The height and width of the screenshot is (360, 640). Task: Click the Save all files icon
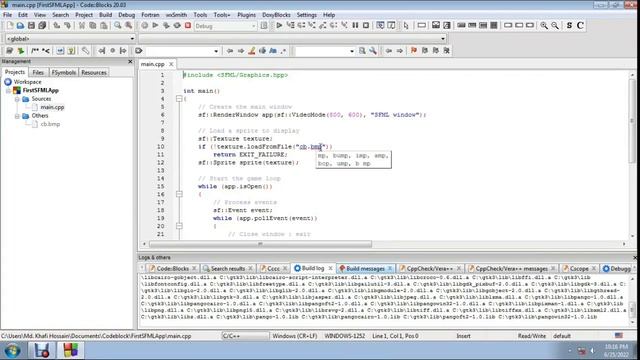pos(42,26)
